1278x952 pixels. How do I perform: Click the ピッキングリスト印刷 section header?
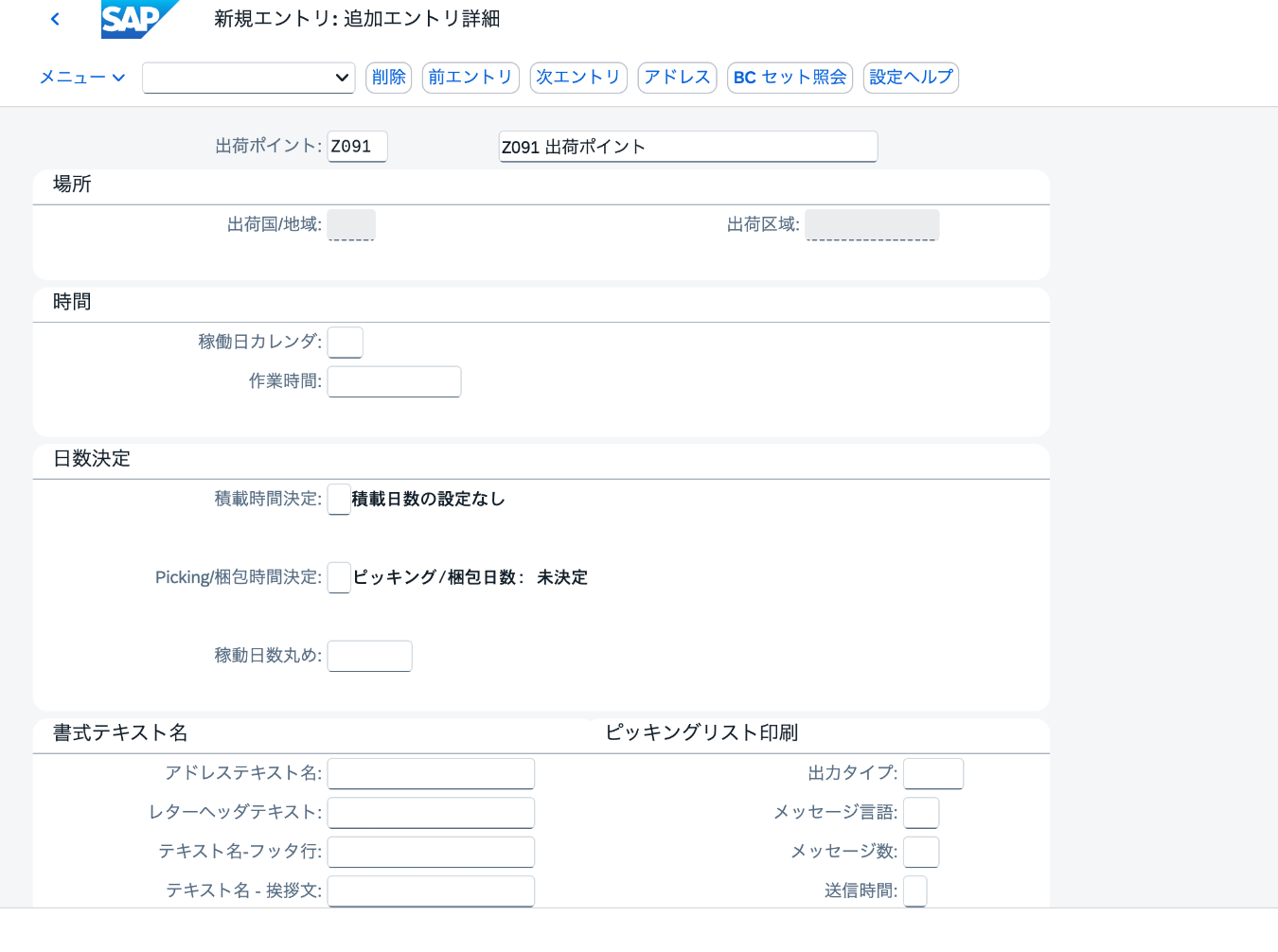[x=701, y=733]
